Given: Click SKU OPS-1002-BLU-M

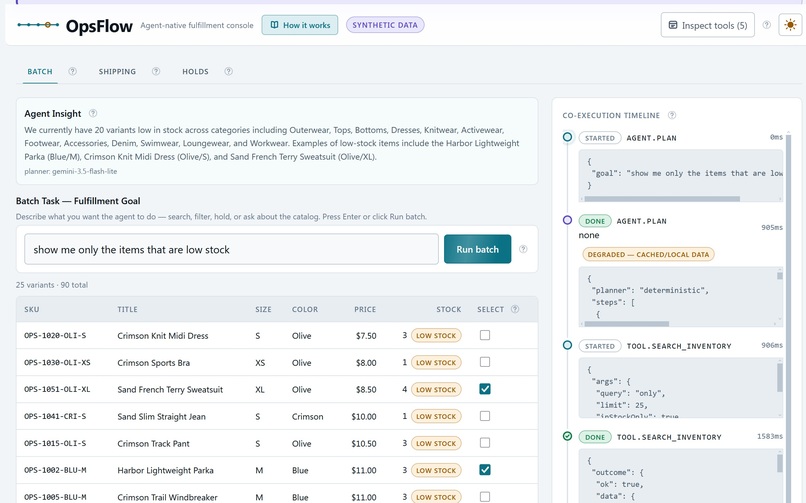Looking at the screenshot, I should tap(55, 470).
